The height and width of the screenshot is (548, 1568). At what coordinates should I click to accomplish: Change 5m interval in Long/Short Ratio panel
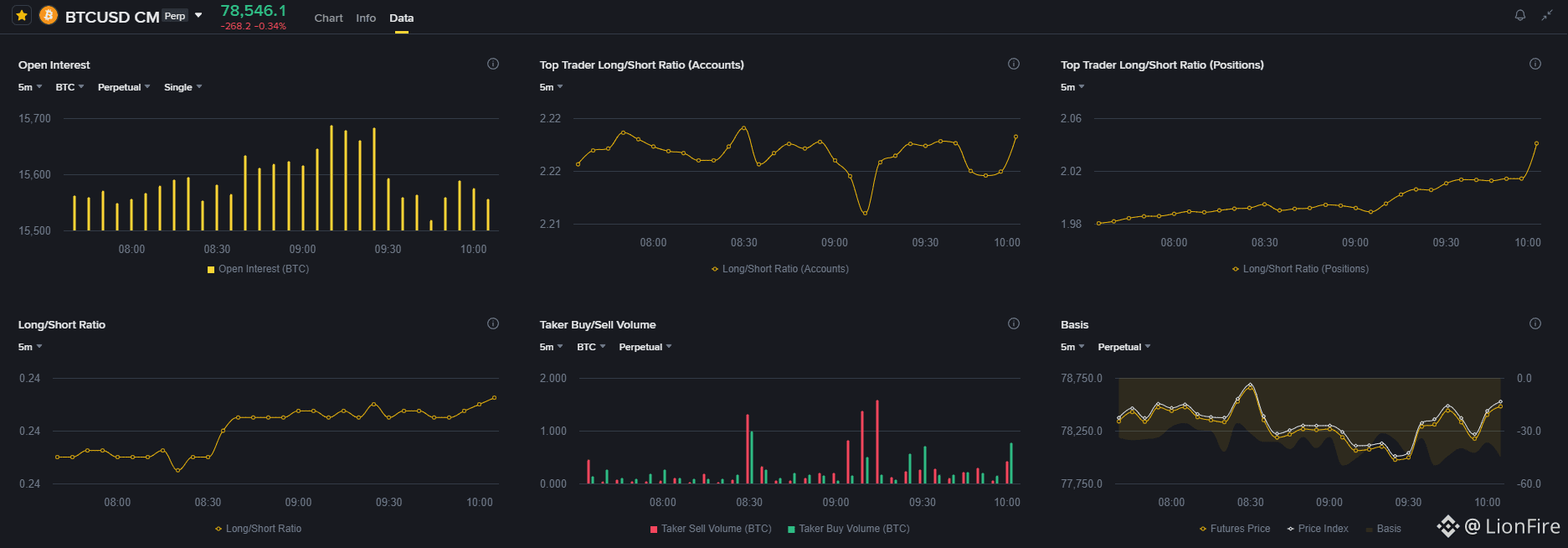30,347
